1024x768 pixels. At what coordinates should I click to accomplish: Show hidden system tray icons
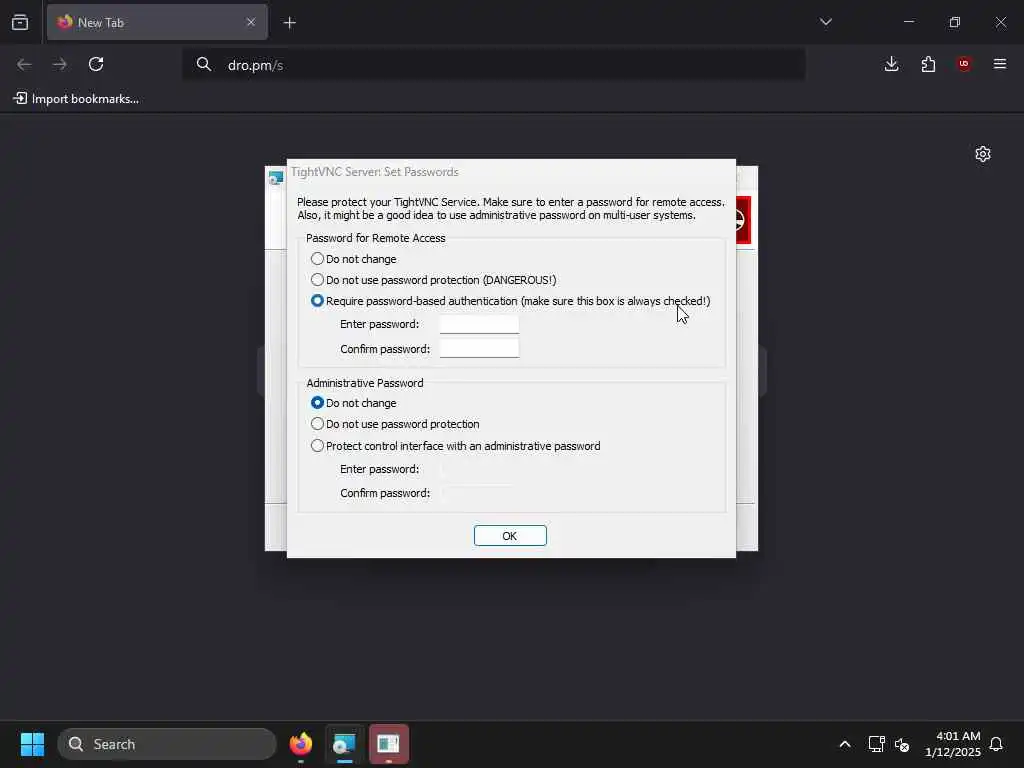pyautogui.click(x=844, y=744)
